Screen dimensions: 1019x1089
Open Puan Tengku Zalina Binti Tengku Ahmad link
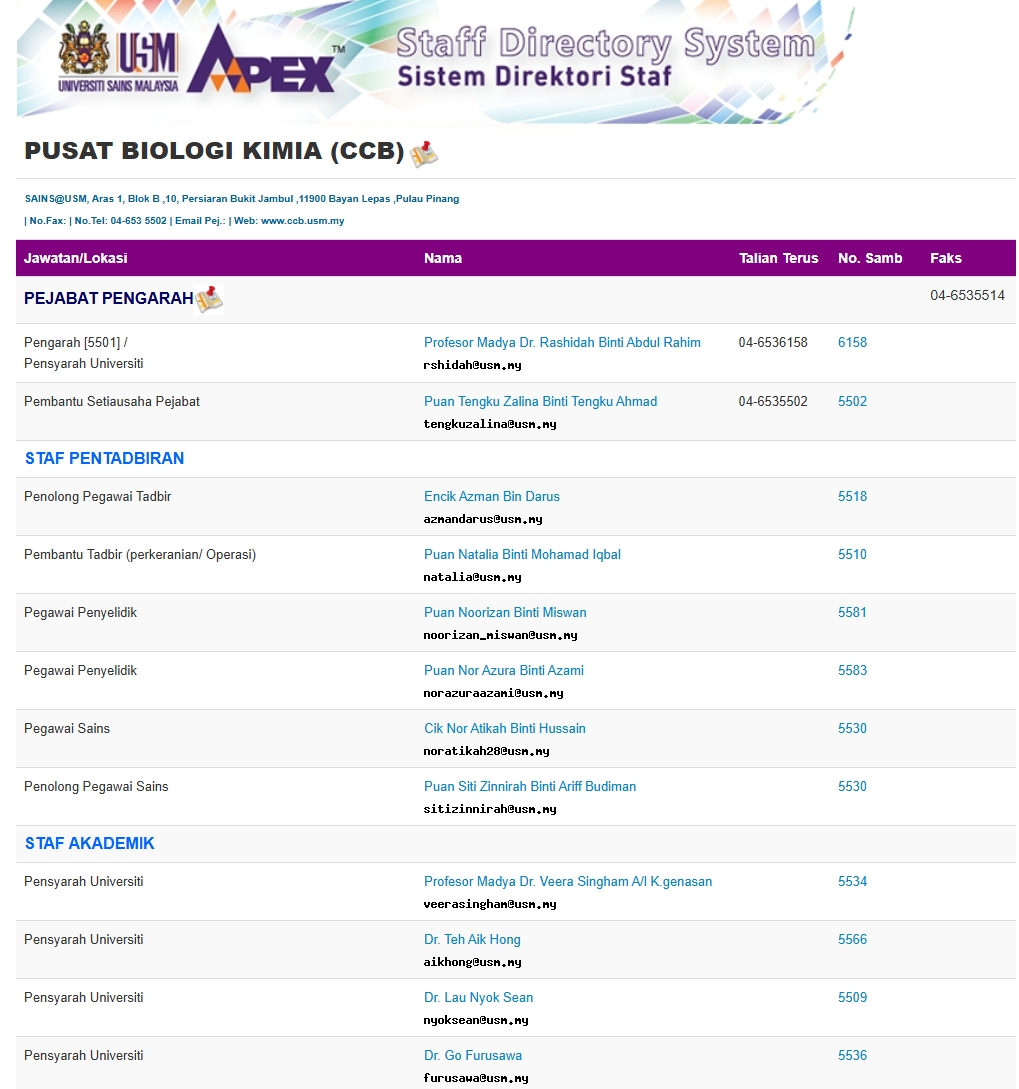pos(540,401)
